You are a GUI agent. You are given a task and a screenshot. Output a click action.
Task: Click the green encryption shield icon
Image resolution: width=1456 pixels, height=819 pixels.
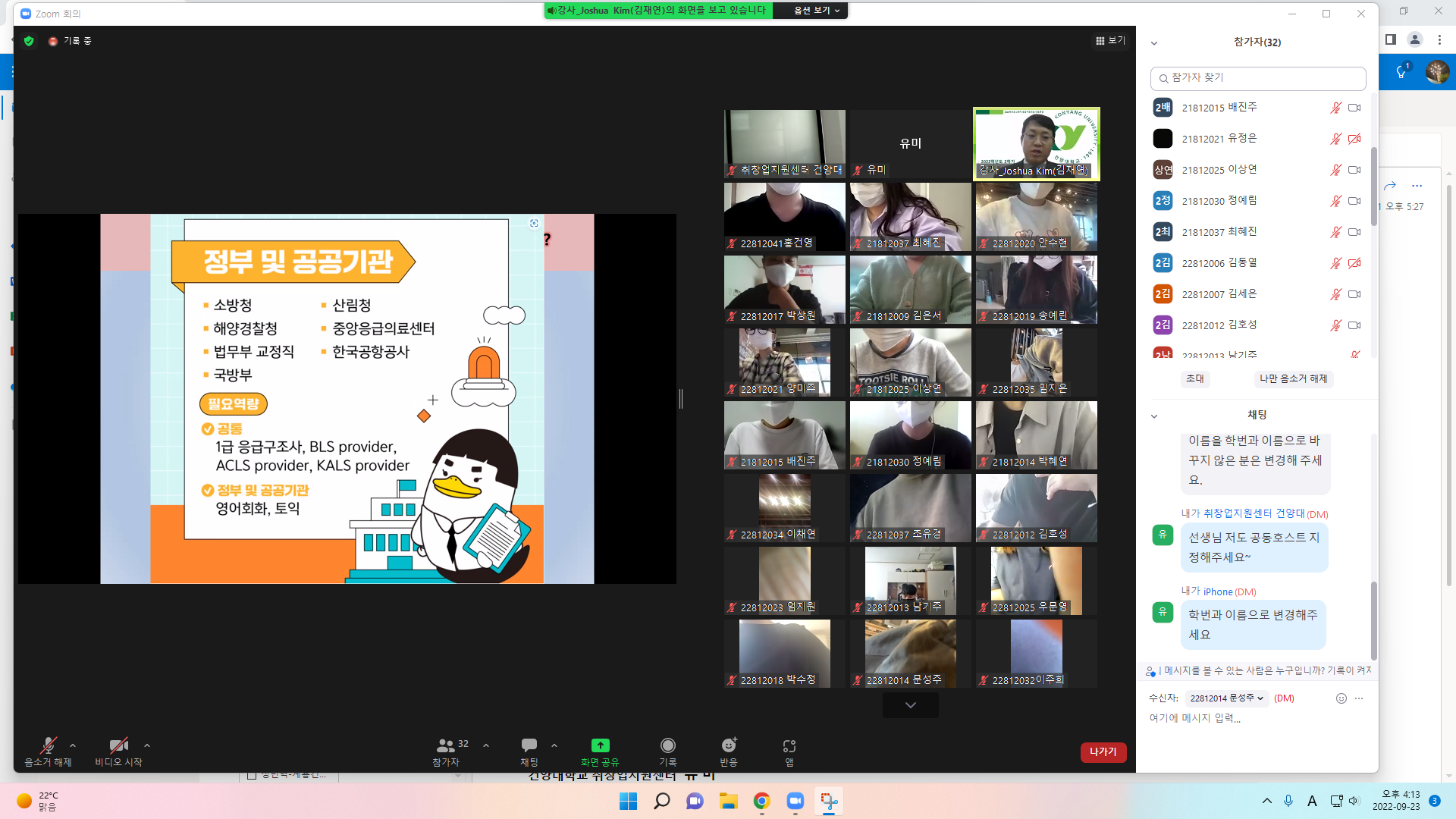pyautogui.click(x=29, y=41)
